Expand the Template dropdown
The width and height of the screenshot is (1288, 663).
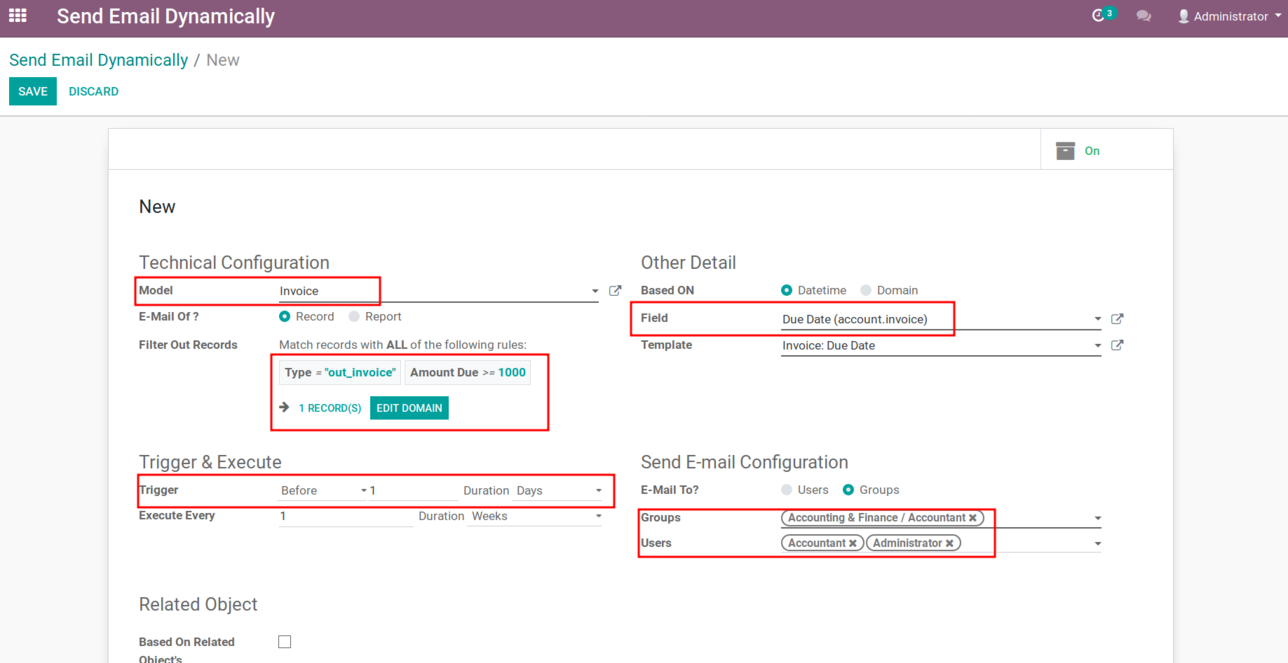tap(1097, 346)
